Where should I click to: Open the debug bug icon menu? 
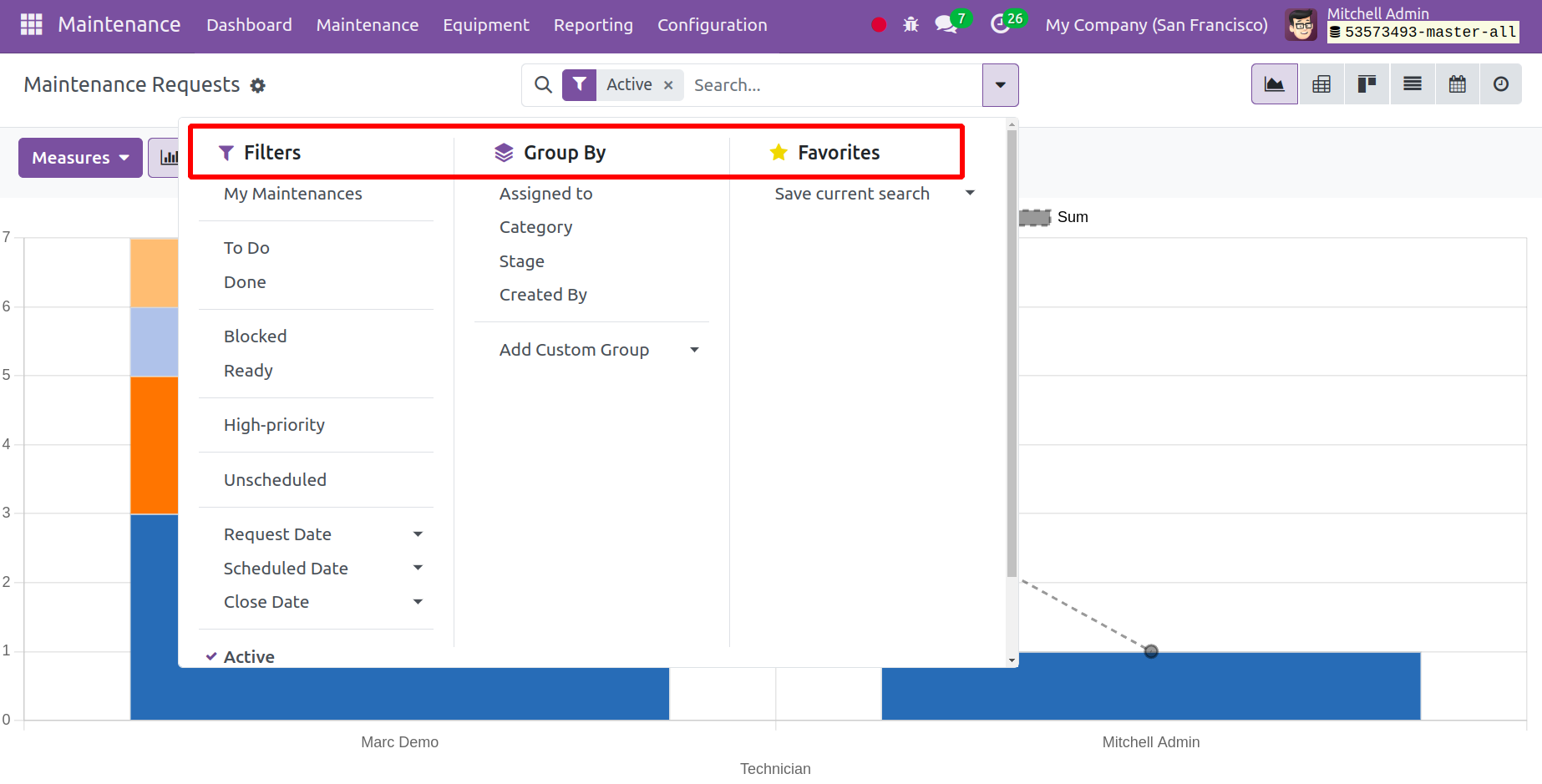910,25
